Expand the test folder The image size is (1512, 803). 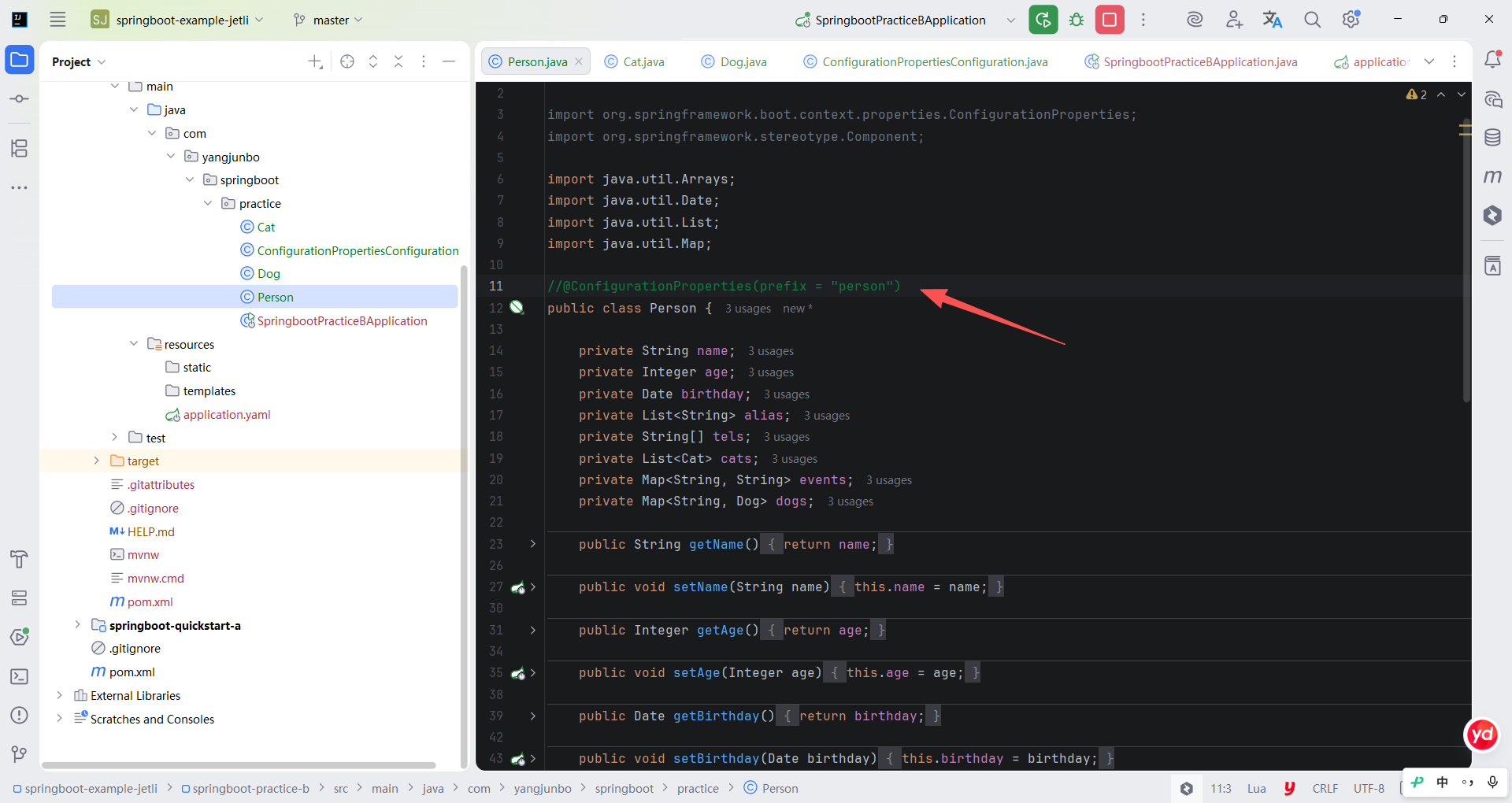tap(115, 438)
